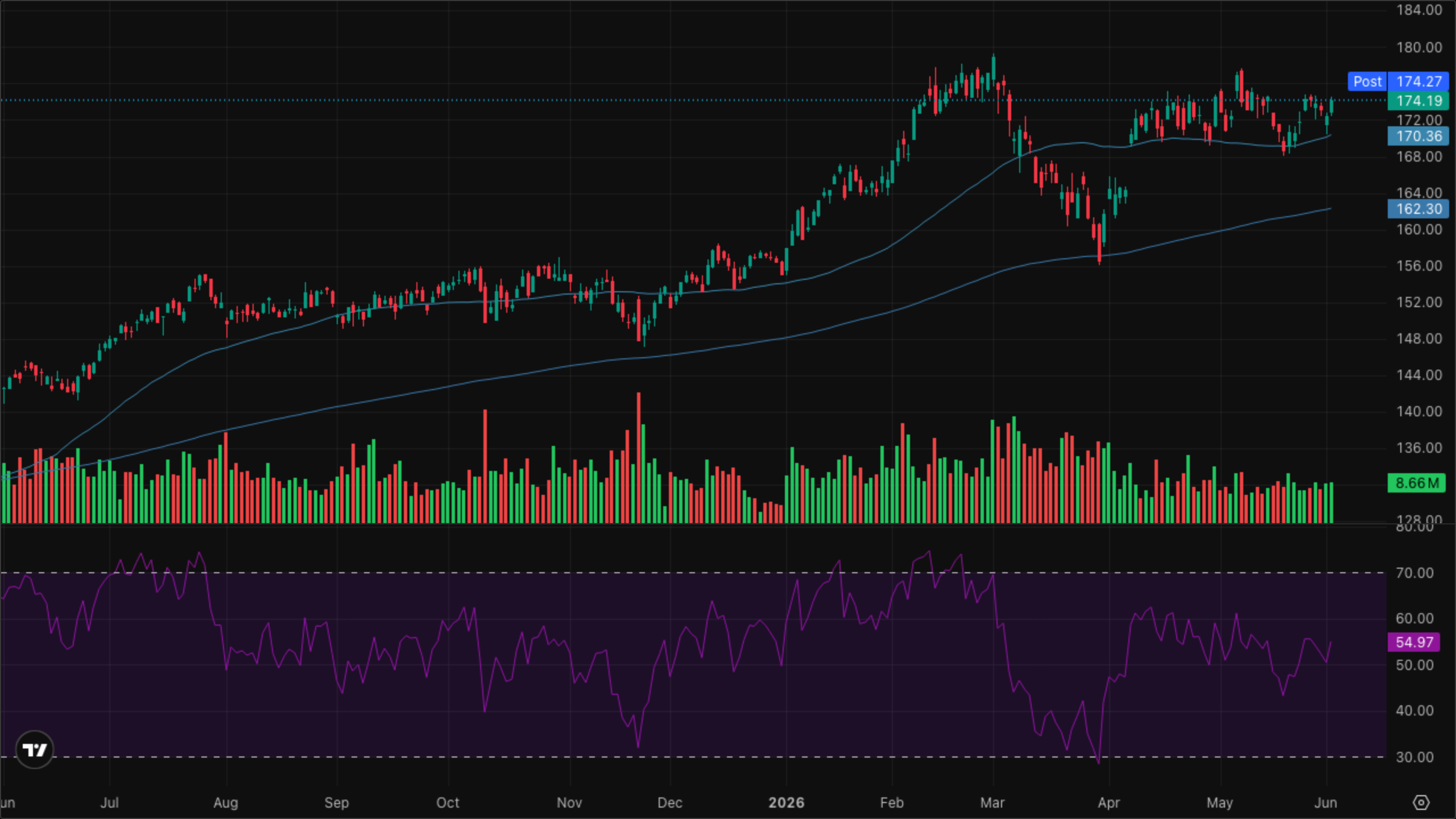Click the 184.00 price axis label
1456x819 pixels.
coord(1419,10)
